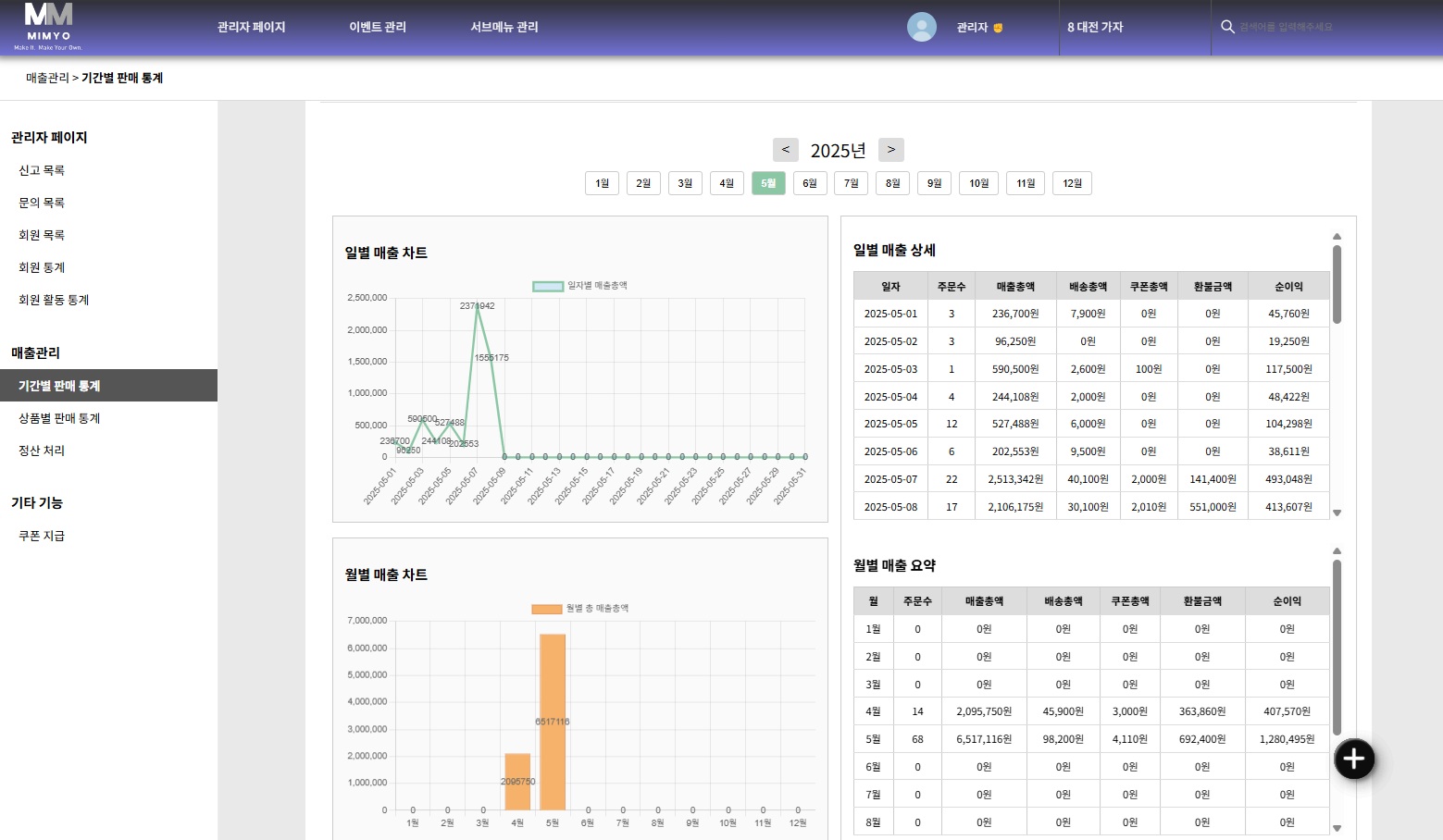Open 서브메뉴 관리 menu
The image size is (1443, 840).
tap(504, 27)
